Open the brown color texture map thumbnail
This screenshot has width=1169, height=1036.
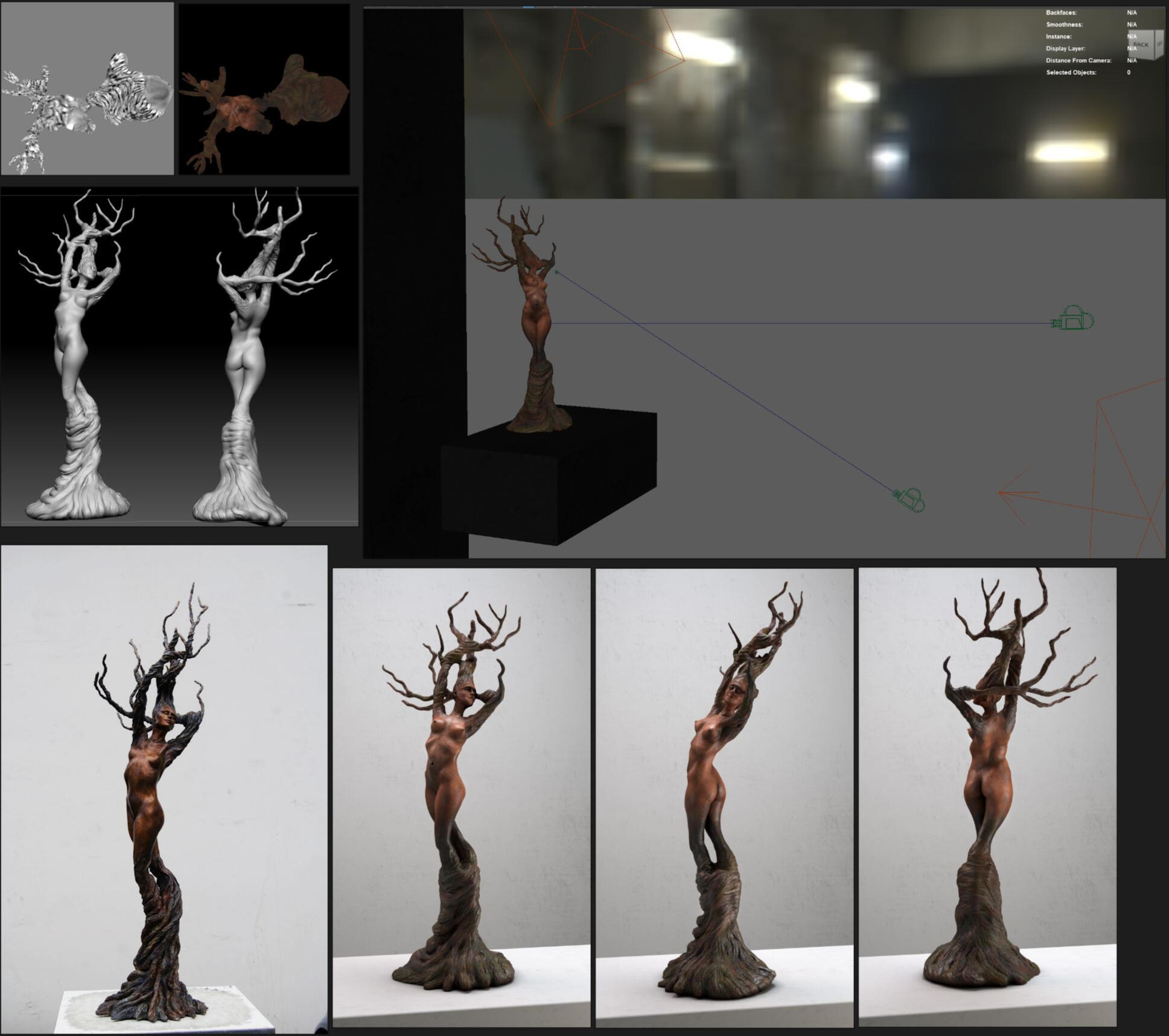point(264,89)
